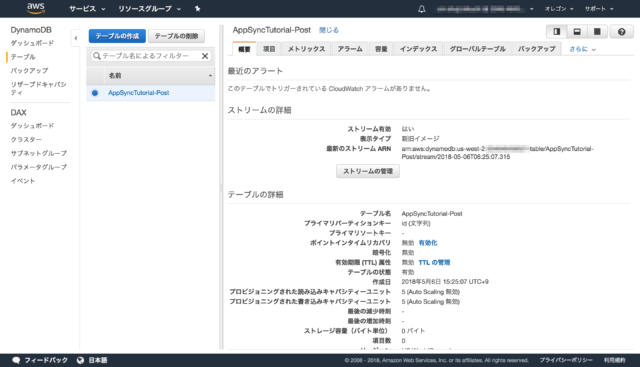Open パラメータグループ in sidebar

tap(39, 167)
